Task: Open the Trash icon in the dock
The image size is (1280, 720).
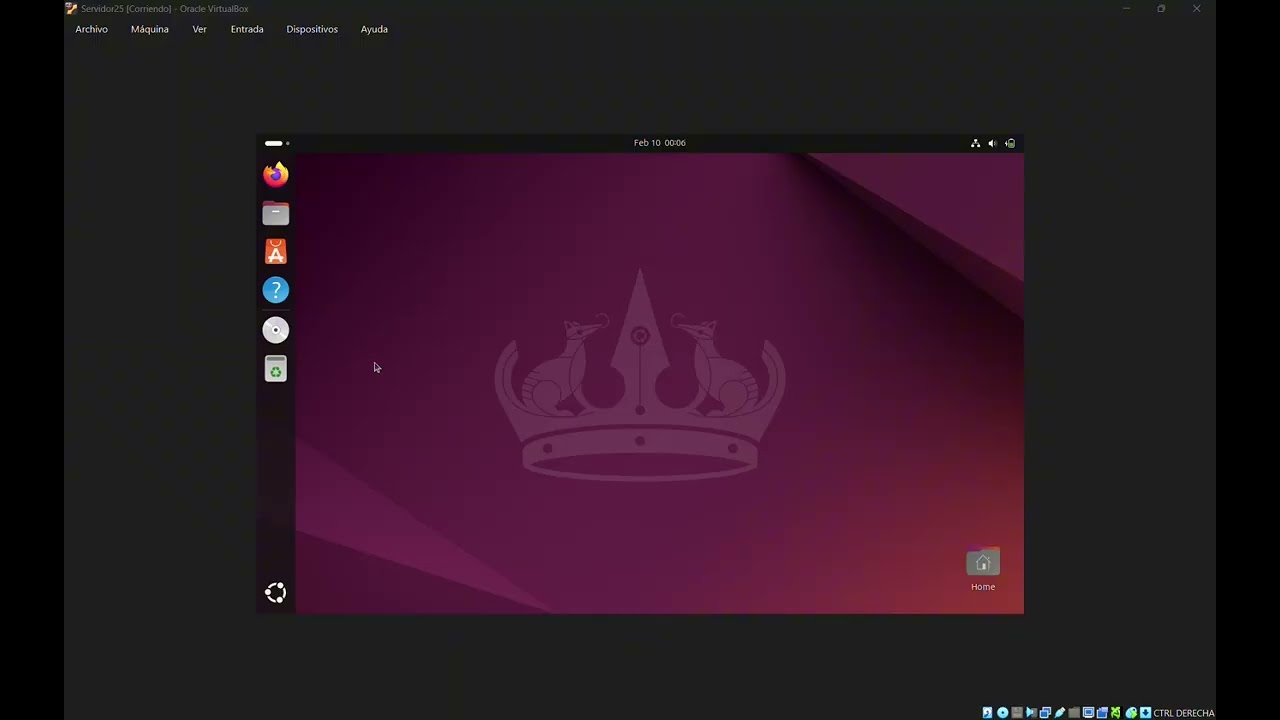Action: (x=276, y=369)
